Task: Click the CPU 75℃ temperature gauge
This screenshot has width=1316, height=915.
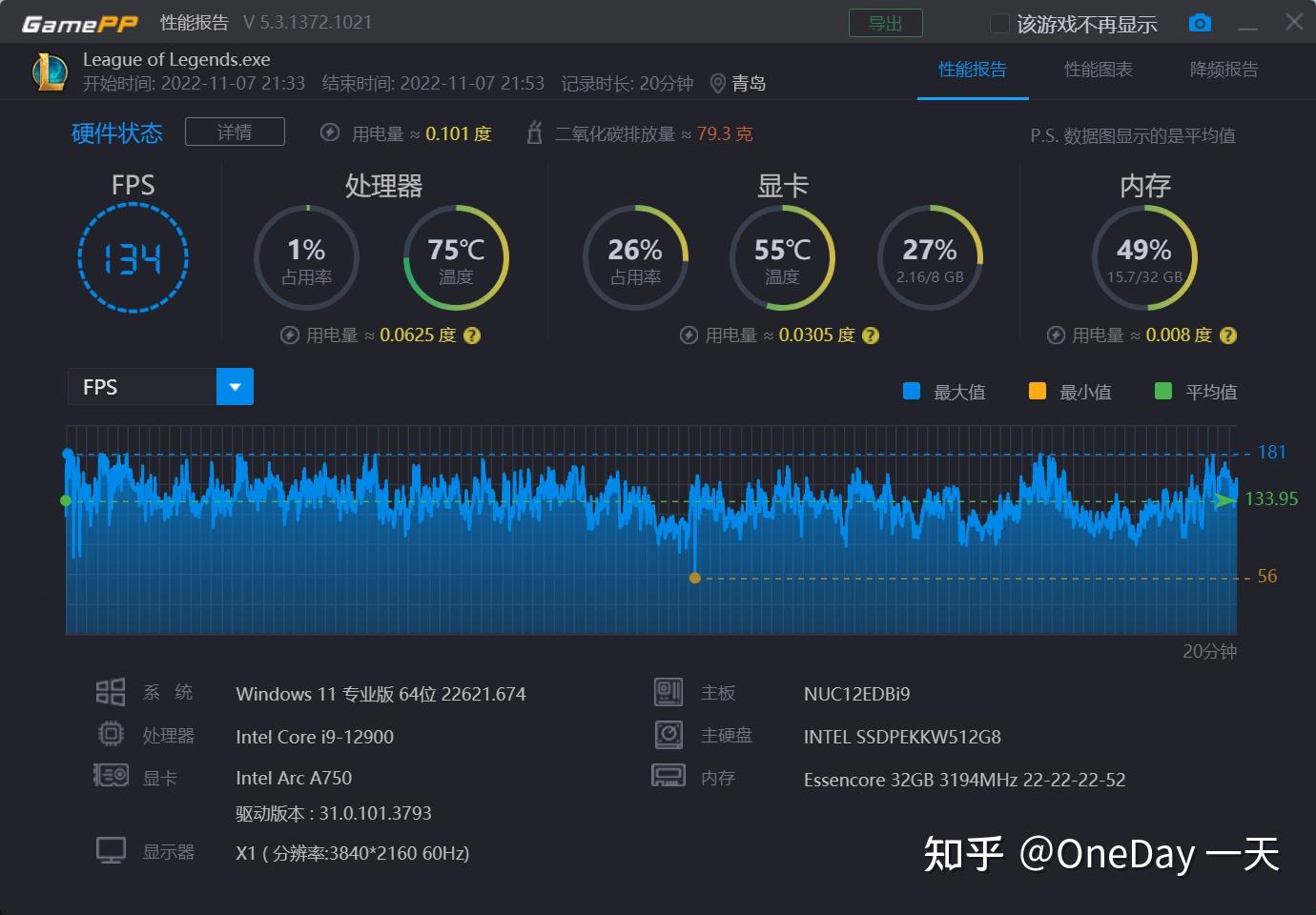Action: [x=456, y=257]
